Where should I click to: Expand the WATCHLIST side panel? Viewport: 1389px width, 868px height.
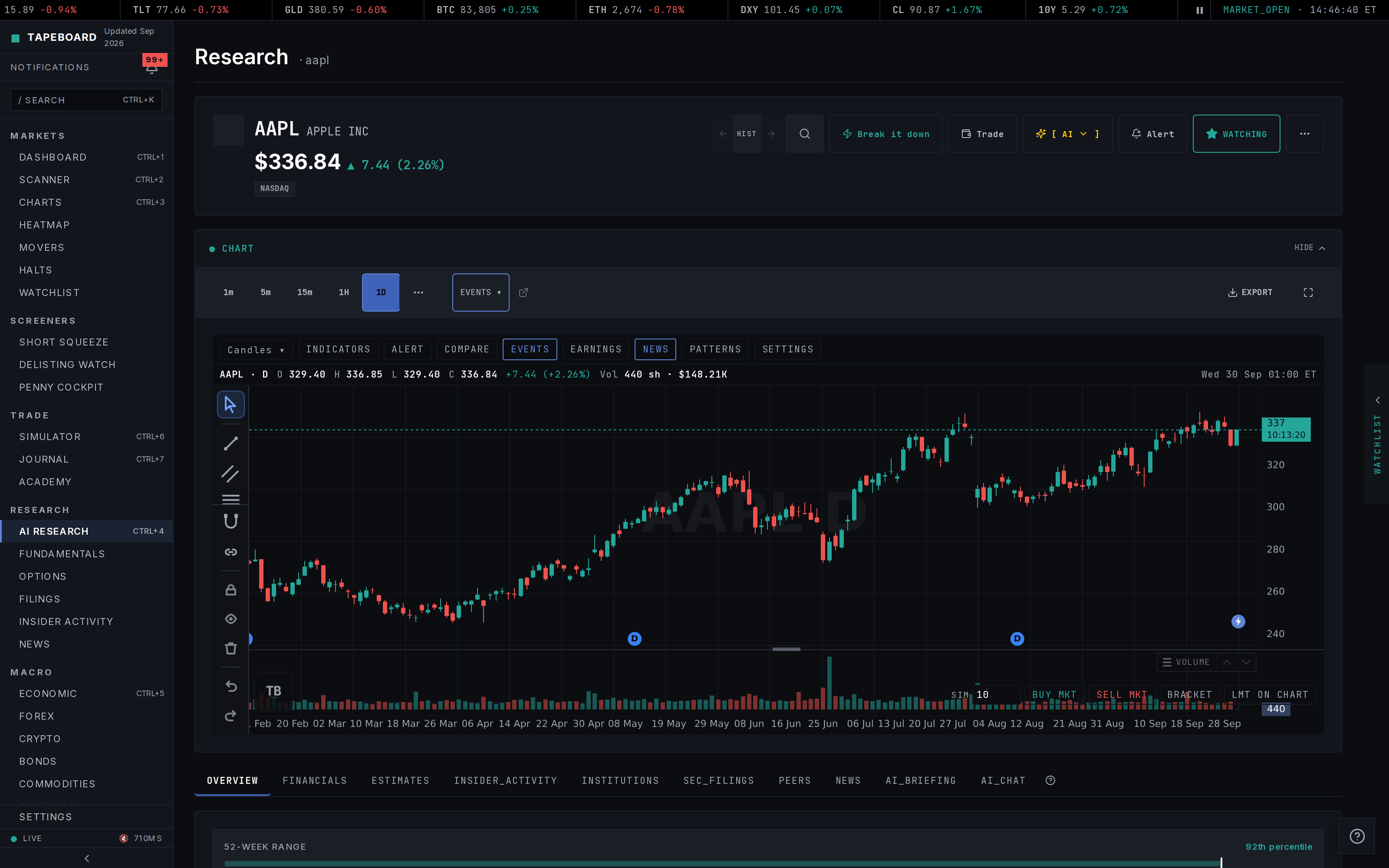[1377, 434]
